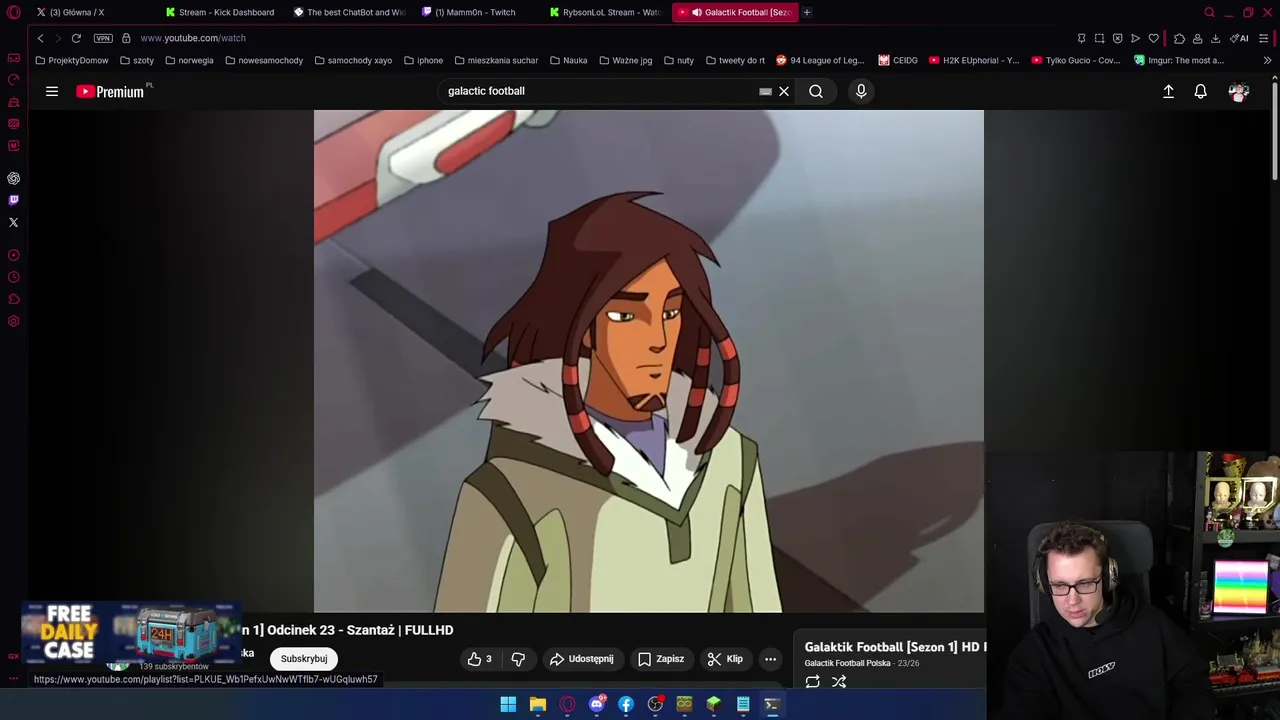The image size is (1280, 720).
Task: Create a Klip from video
Action: tap(726, 659)
